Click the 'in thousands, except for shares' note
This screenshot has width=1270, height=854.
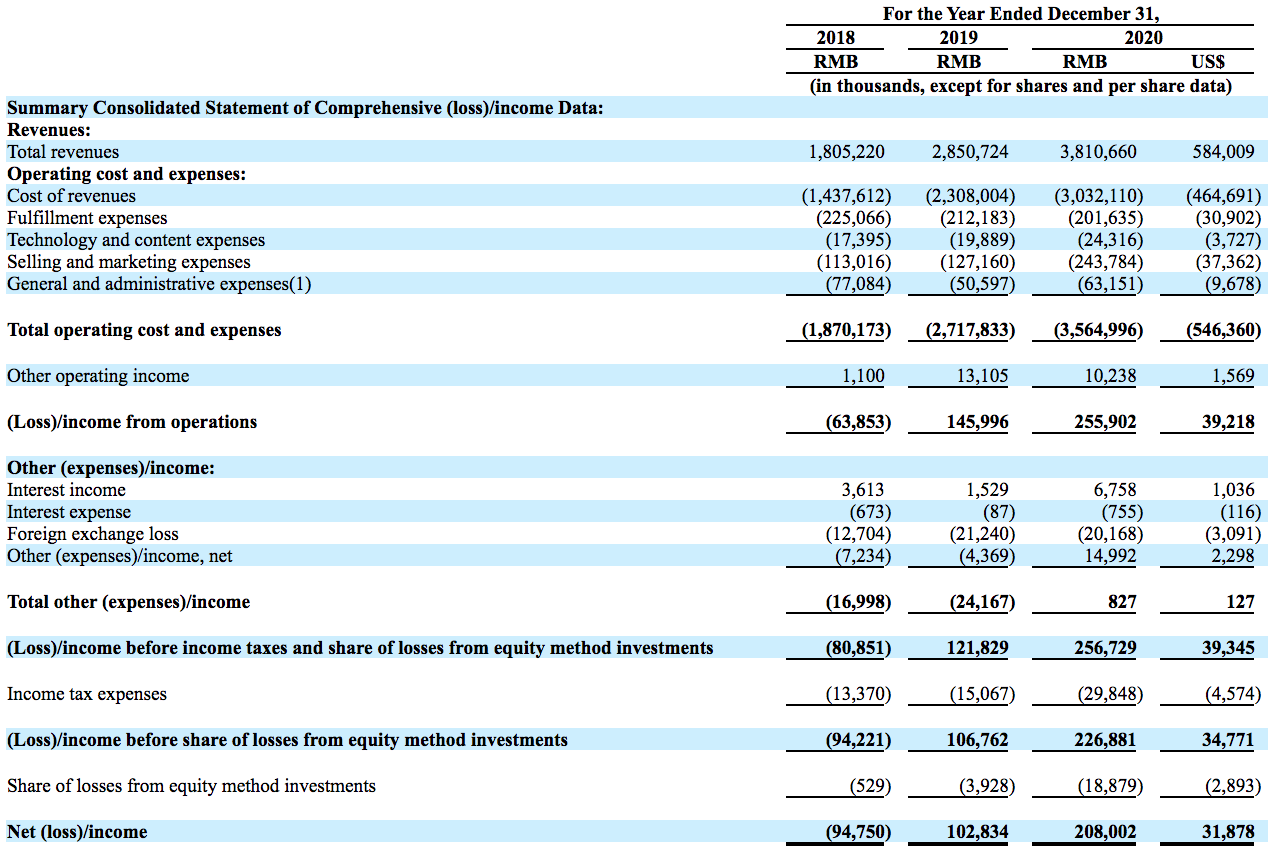(1020, 86)
